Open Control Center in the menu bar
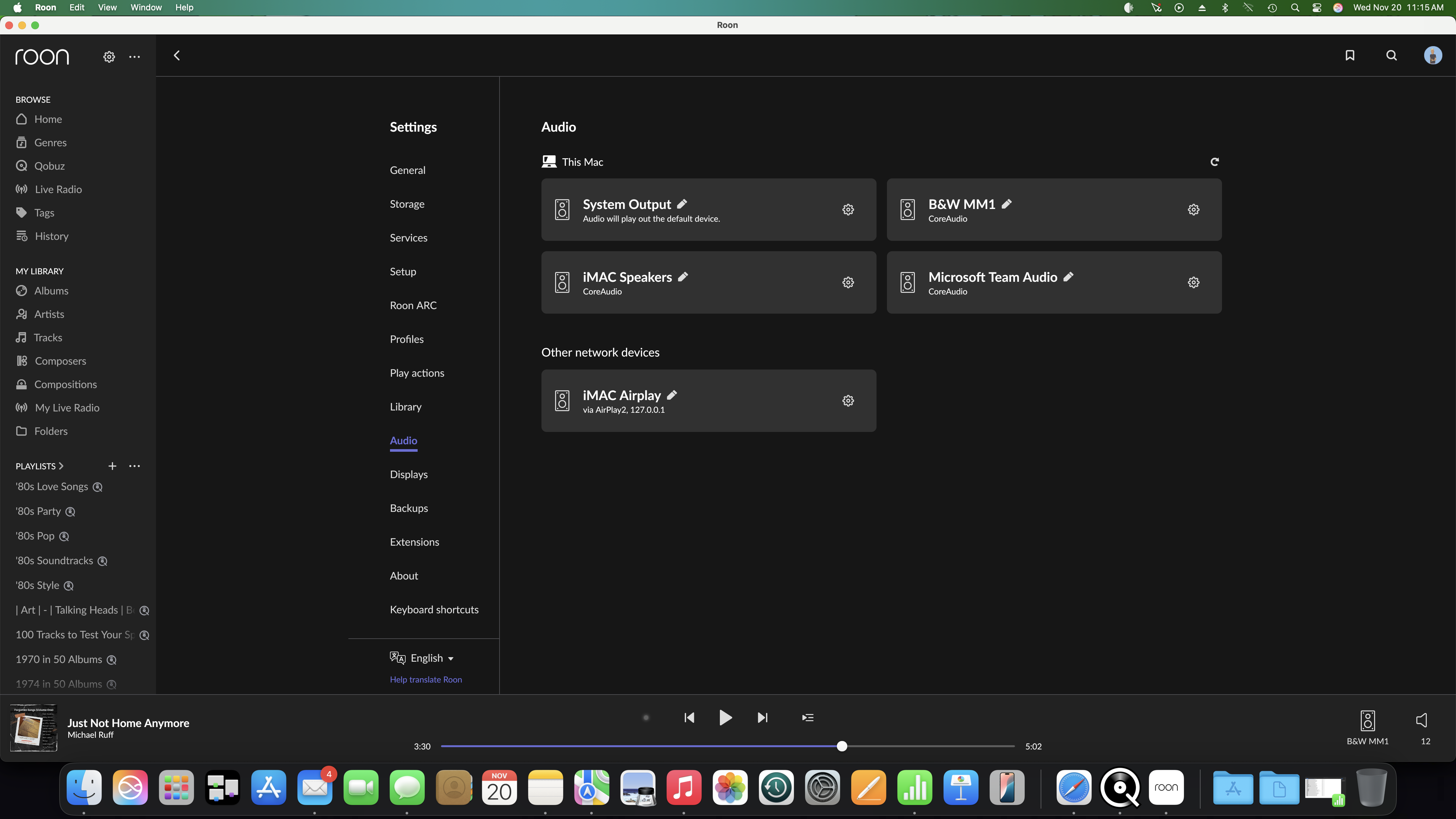The width and height of the screenshot is (1456, 819). 1317,7
